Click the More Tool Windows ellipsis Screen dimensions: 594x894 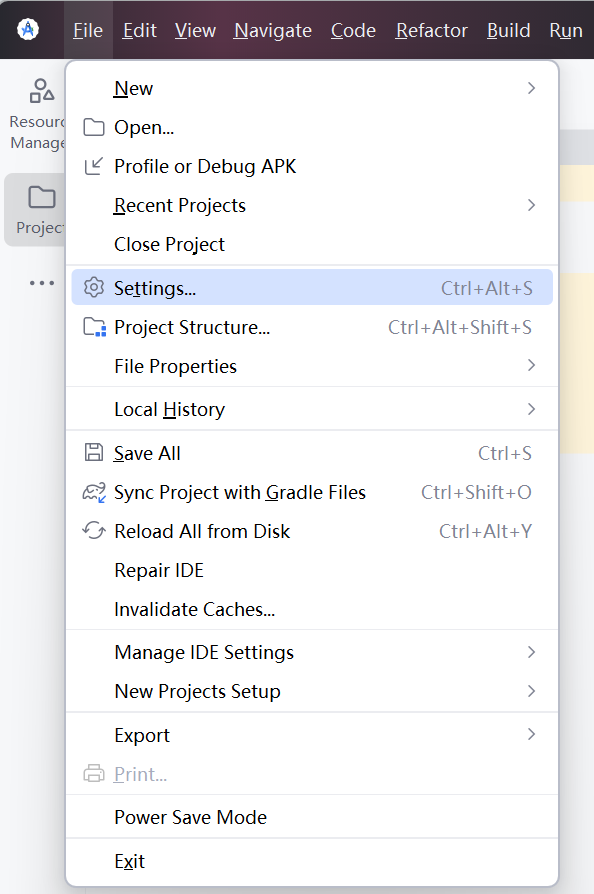coord(42,282)
